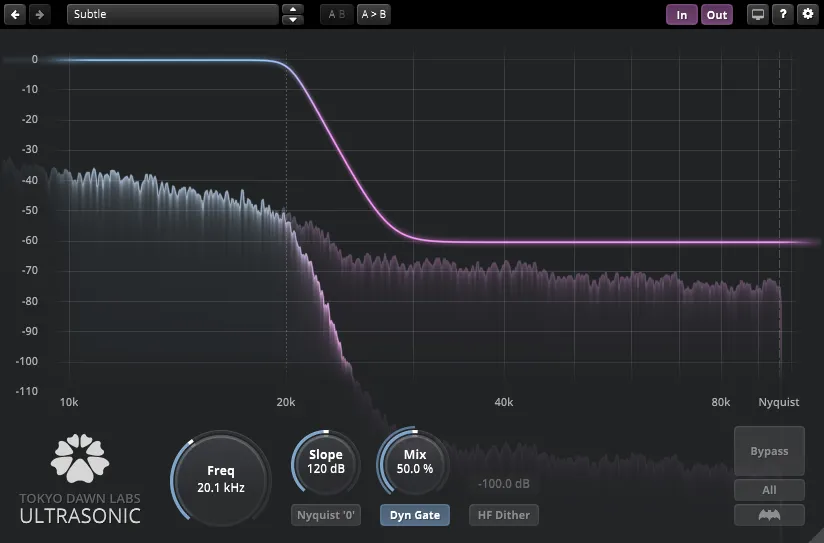Screen dimensions: 824x543
Task: Click the 10k frequency axis label
Action: coord(69,402)
